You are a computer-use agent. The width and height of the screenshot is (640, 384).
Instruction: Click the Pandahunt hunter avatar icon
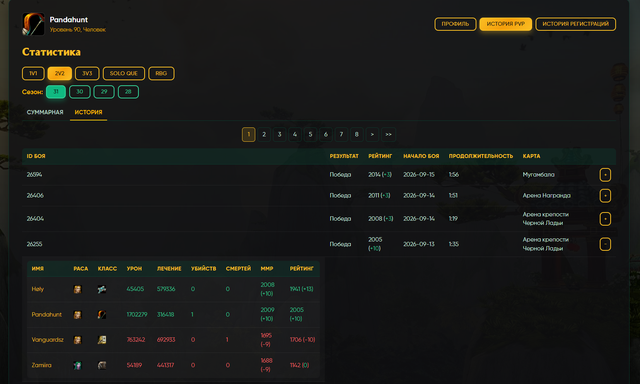pos(33,24)
